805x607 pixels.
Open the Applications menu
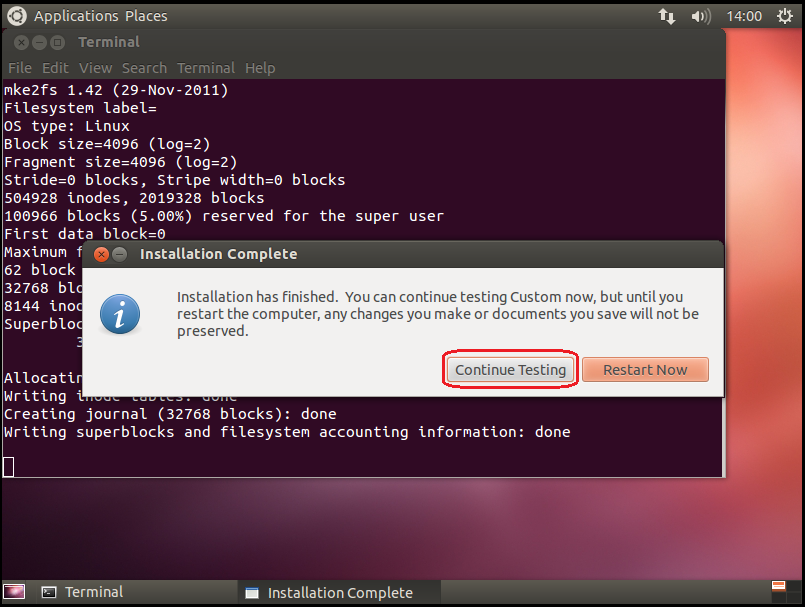pos(76,16)
